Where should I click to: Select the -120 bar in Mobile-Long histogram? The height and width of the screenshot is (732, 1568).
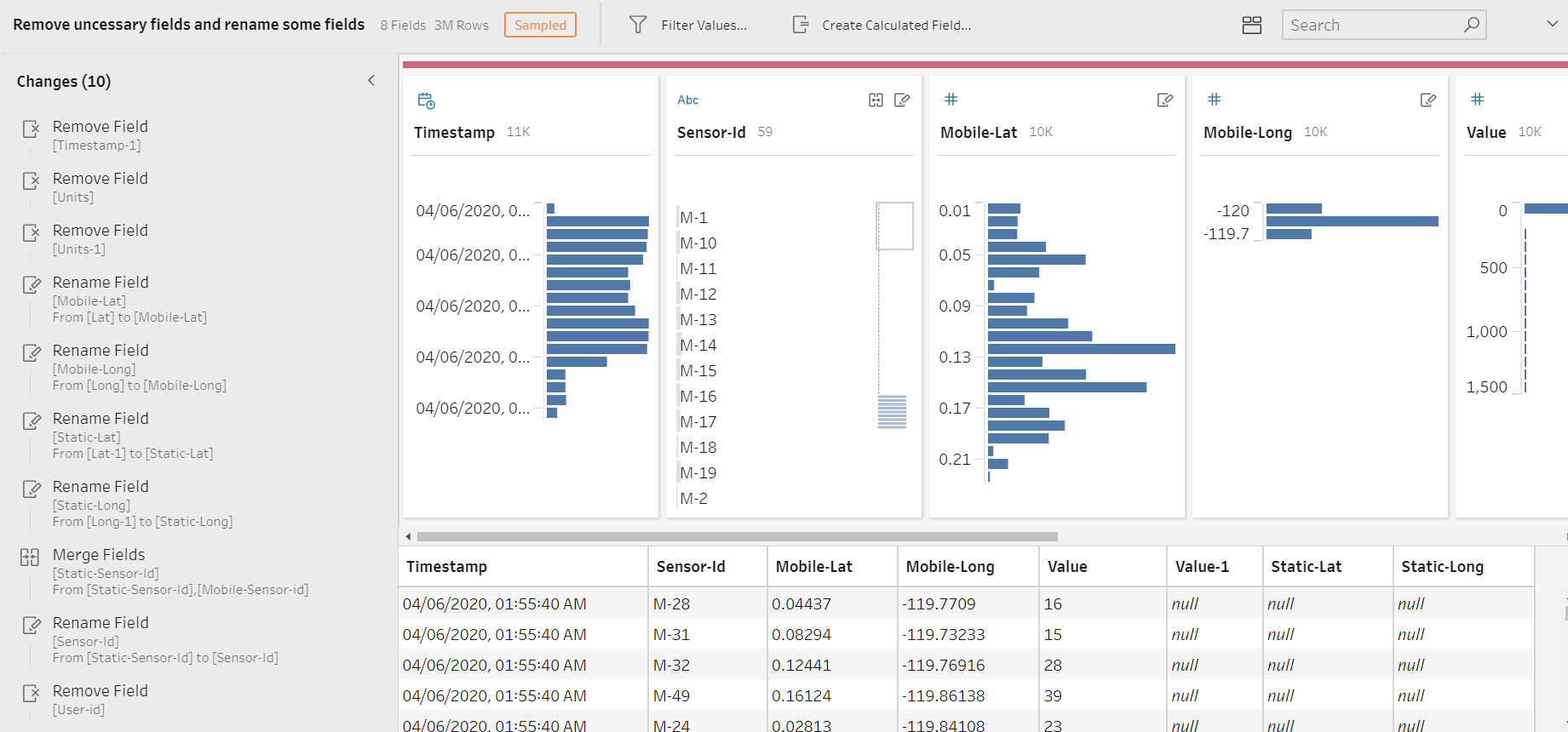[x=1294, y=209]
